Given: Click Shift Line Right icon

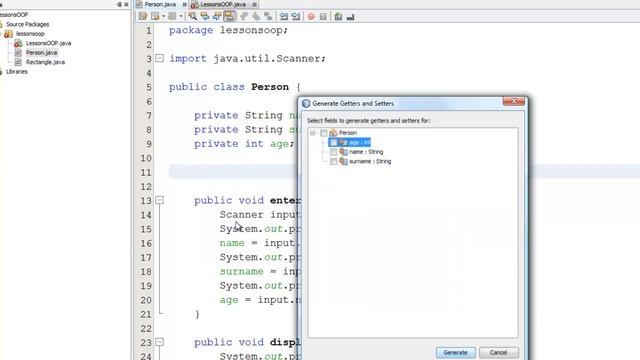Looking at the screenshot, I should [x=296, y=16].
